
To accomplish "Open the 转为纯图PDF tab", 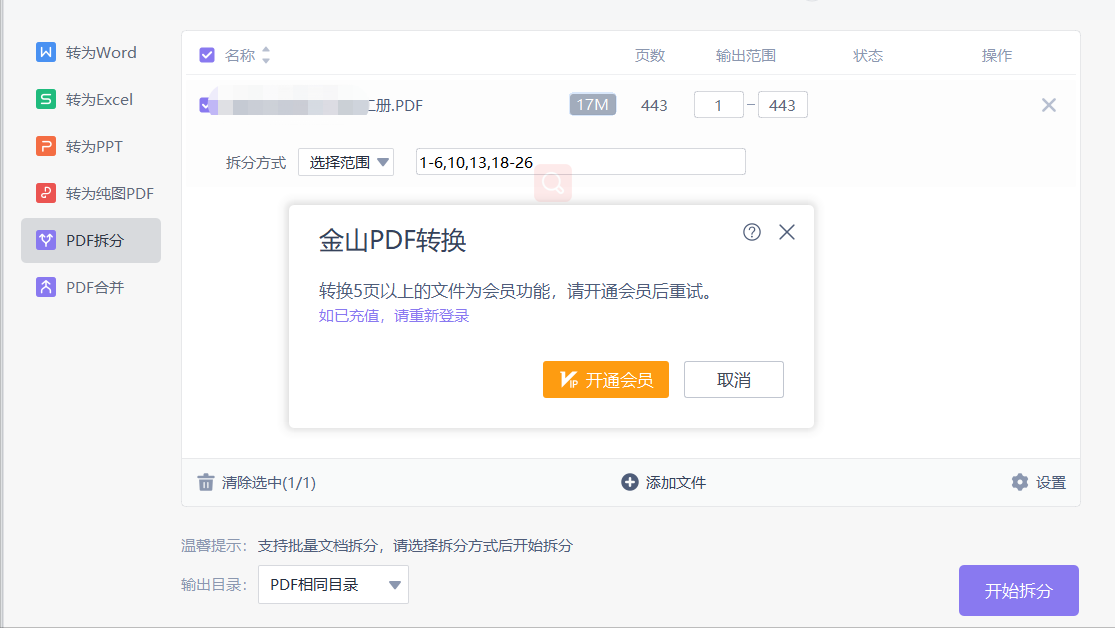I will click(x=91, y=193).
